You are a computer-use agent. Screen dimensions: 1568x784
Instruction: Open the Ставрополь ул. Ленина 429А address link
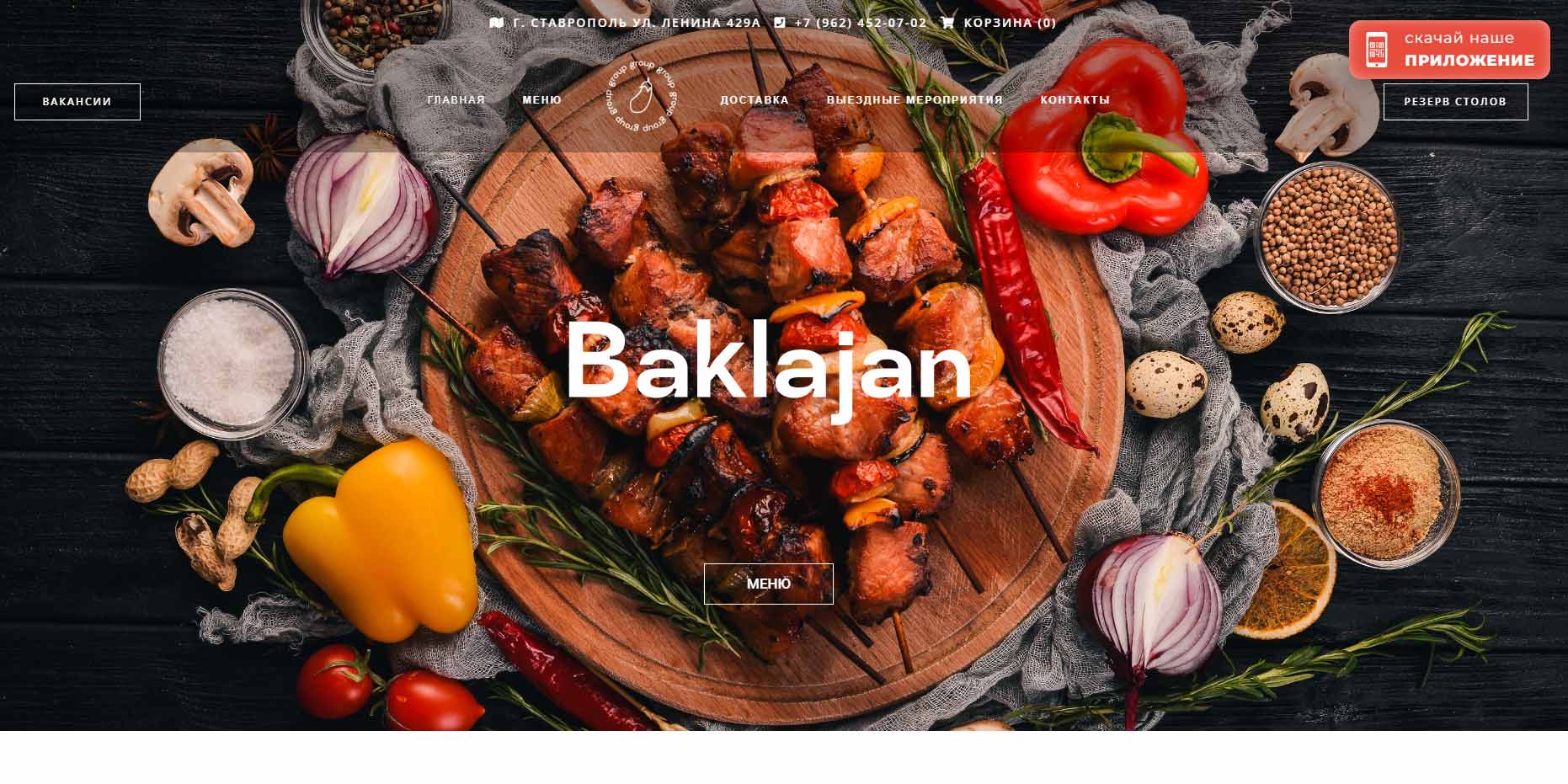(636, 23)
